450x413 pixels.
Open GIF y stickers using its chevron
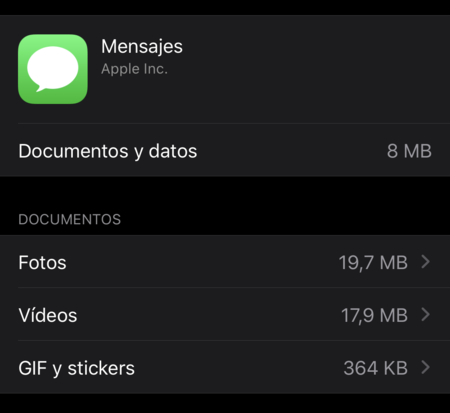click(425, 367)
